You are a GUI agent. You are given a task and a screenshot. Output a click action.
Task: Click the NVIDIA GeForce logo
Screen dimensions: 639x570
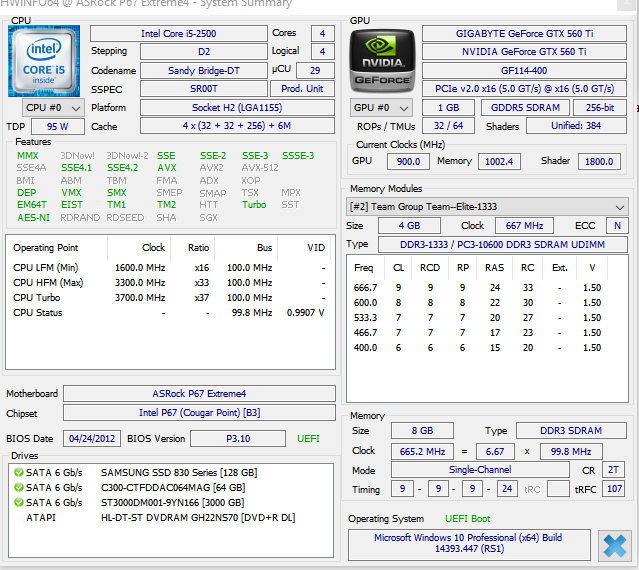click(382, 61)
